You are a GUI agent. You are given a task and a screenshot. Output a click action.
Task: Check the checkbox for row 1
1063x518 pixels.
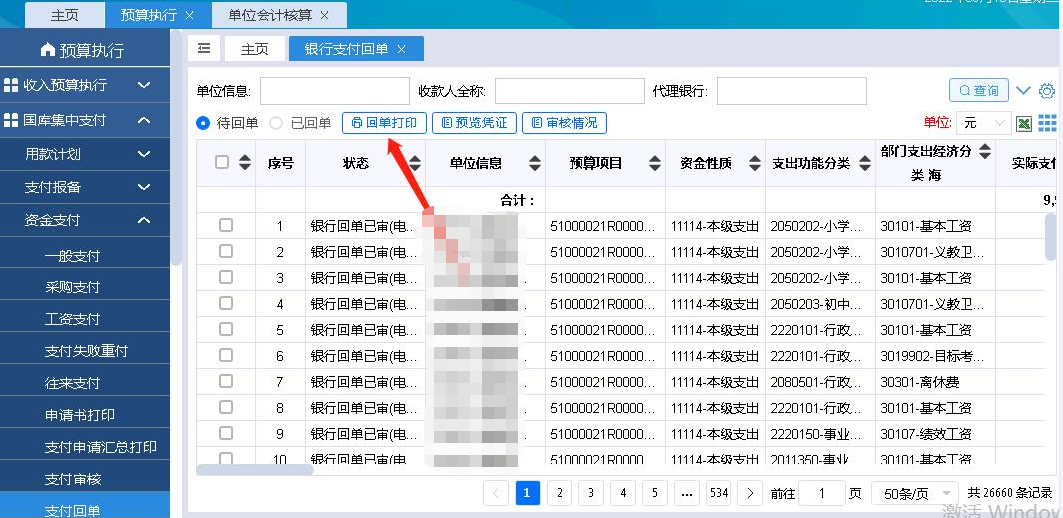tap(226, 225)
